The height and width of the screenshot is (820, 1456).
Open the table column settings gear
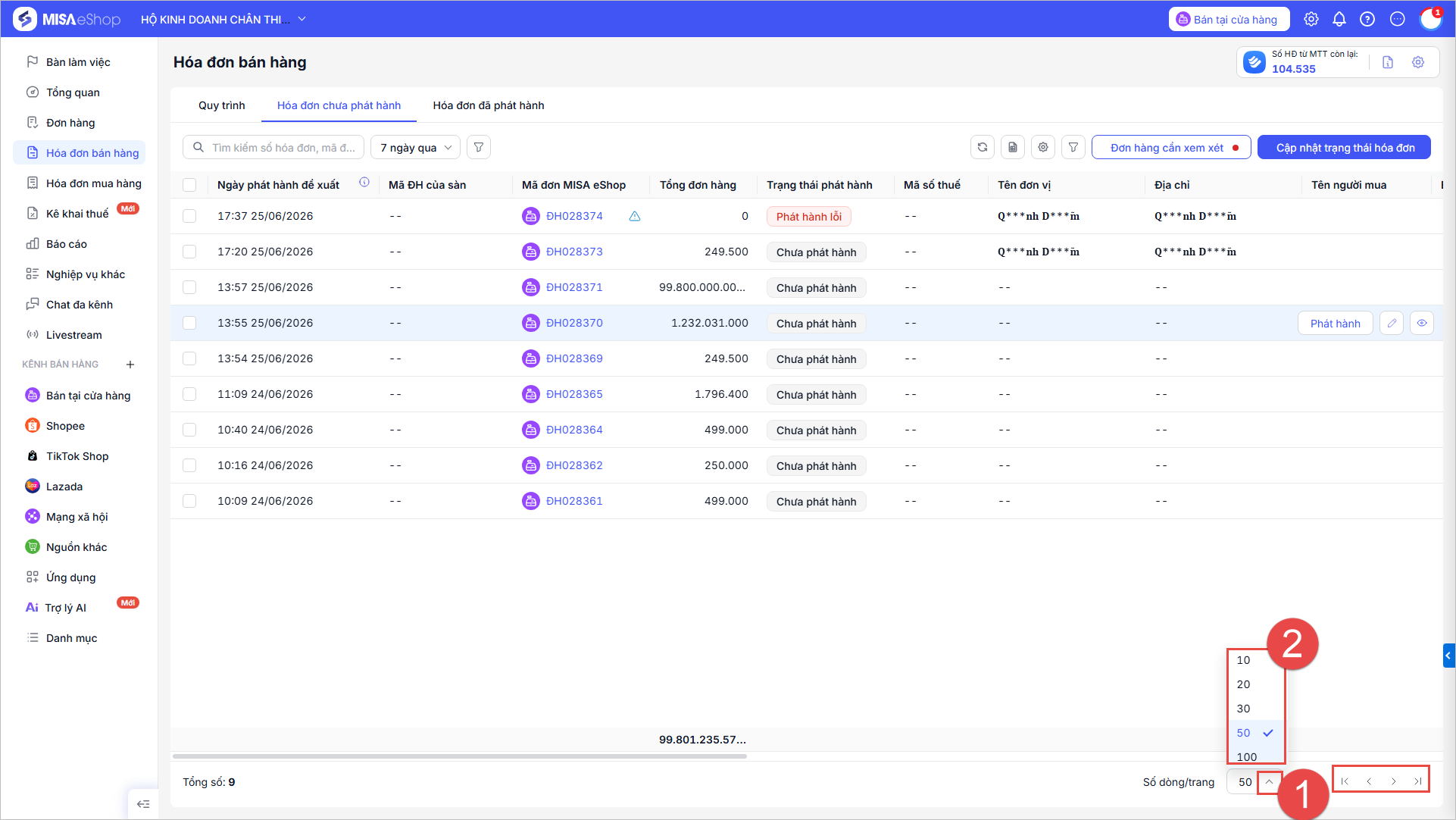1043,148
